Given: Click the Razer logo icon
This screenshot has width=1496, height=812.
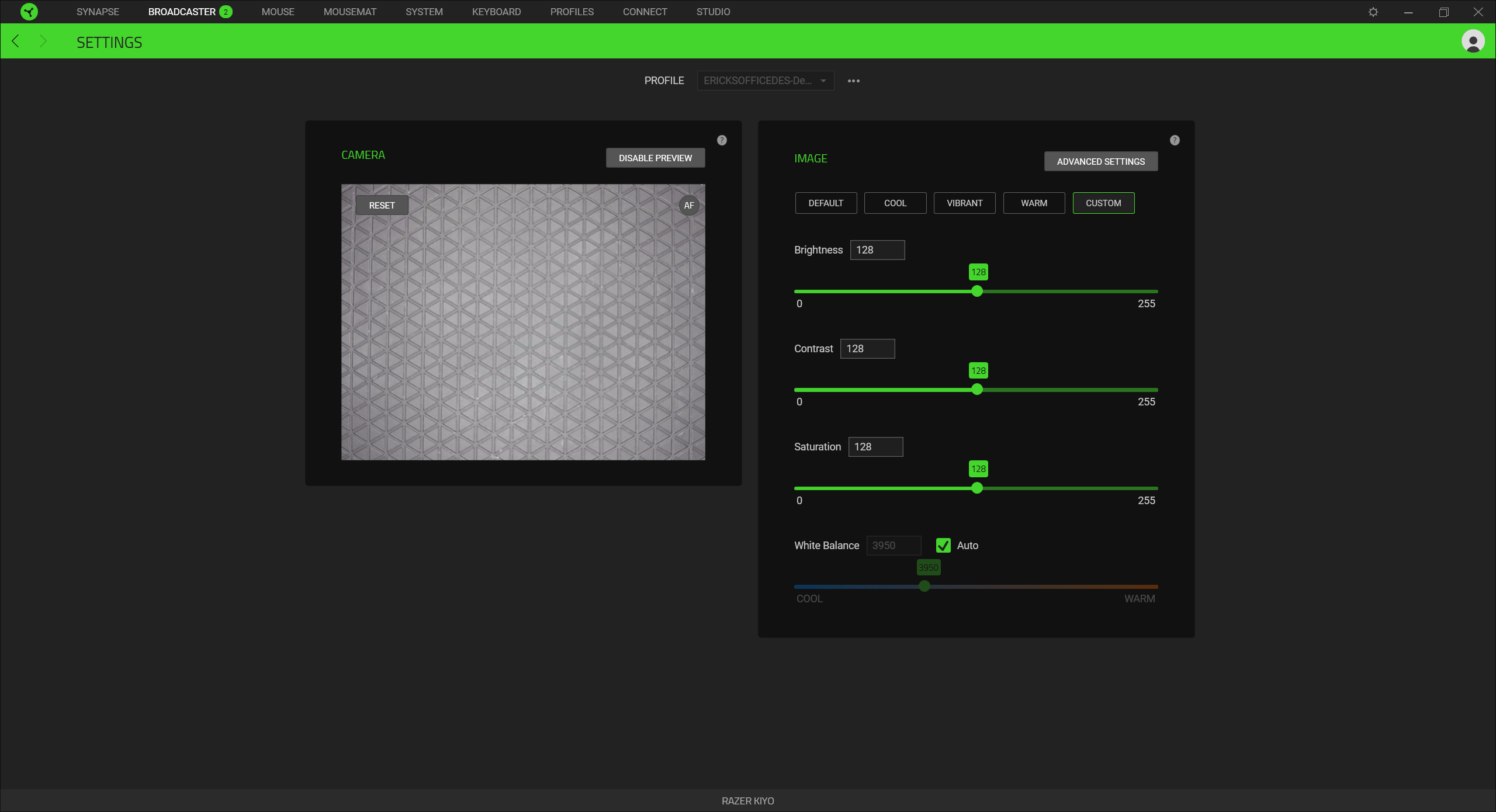Looking at the screenshot, I should (x=29, y=12).
